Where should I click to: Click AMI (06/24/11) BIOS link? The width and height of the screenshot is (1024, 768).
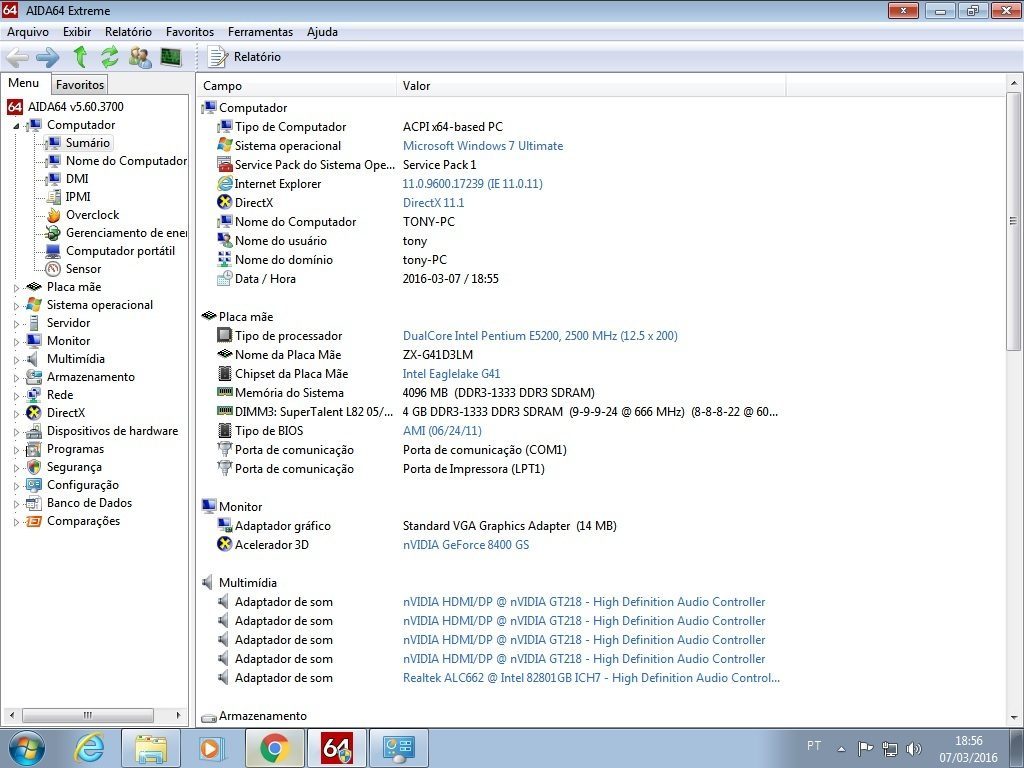click(442, 430)
